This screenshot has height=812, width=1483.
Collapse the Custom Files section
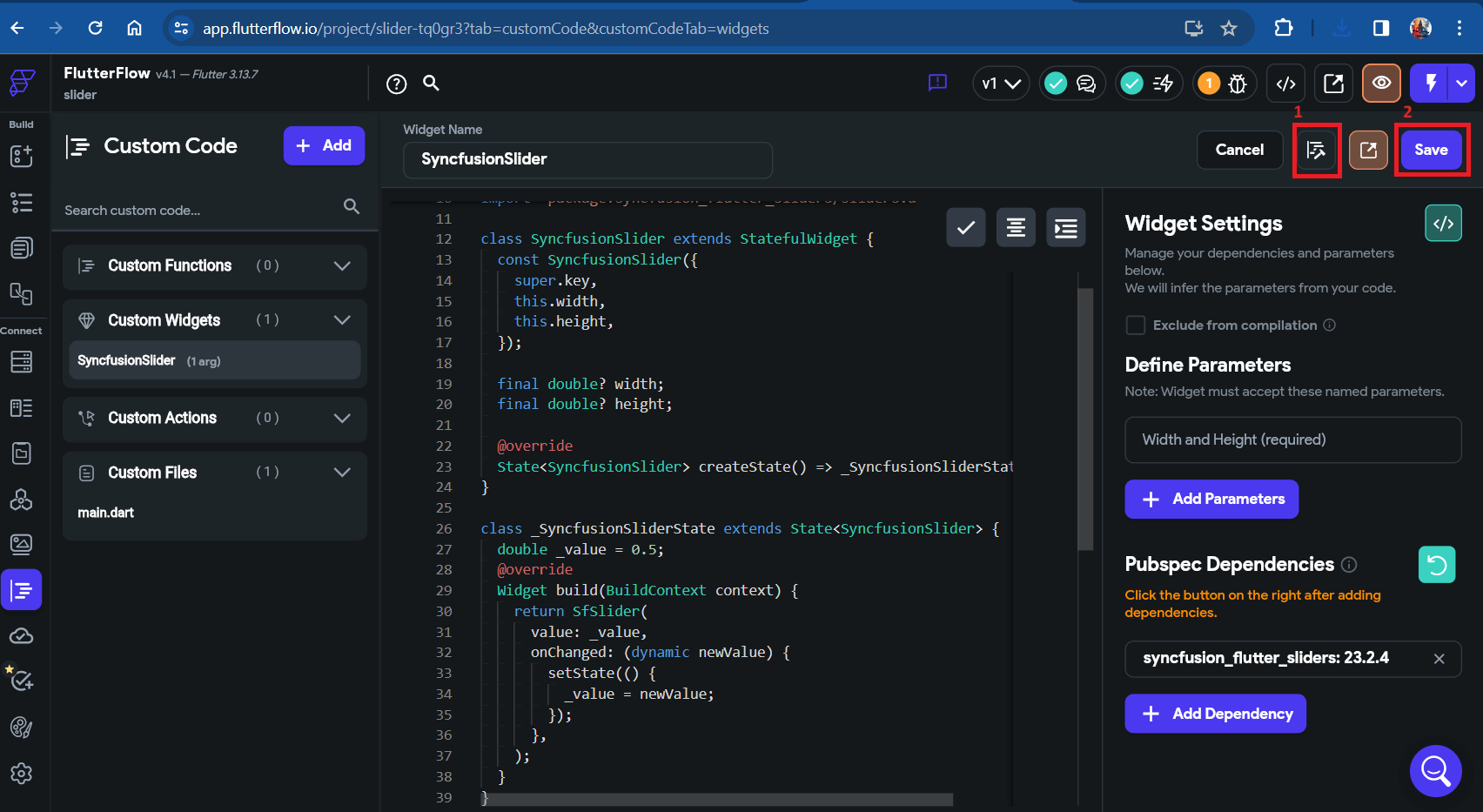342,473
